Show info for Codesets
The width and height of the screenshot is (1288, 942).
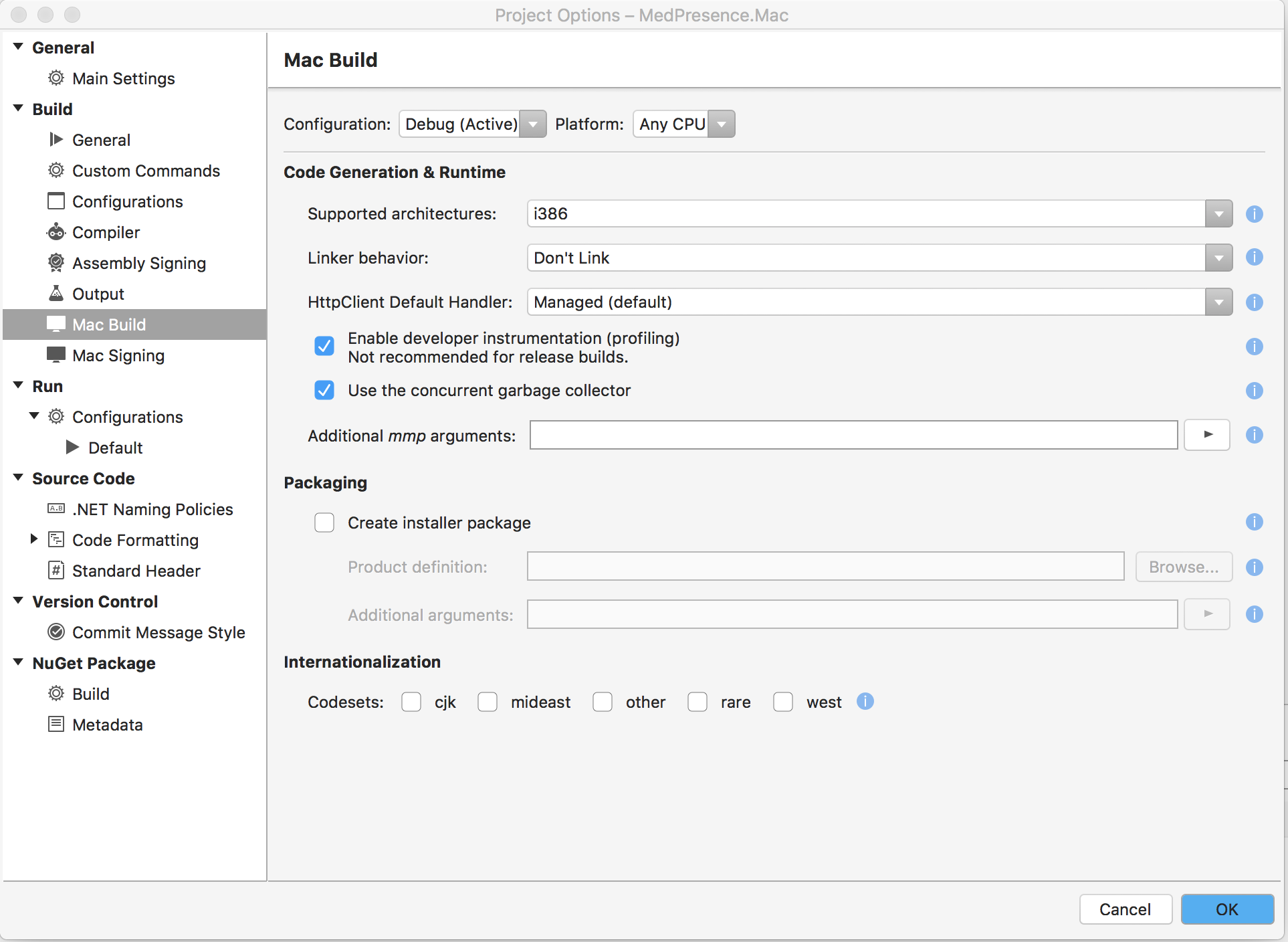coord(865,701)
